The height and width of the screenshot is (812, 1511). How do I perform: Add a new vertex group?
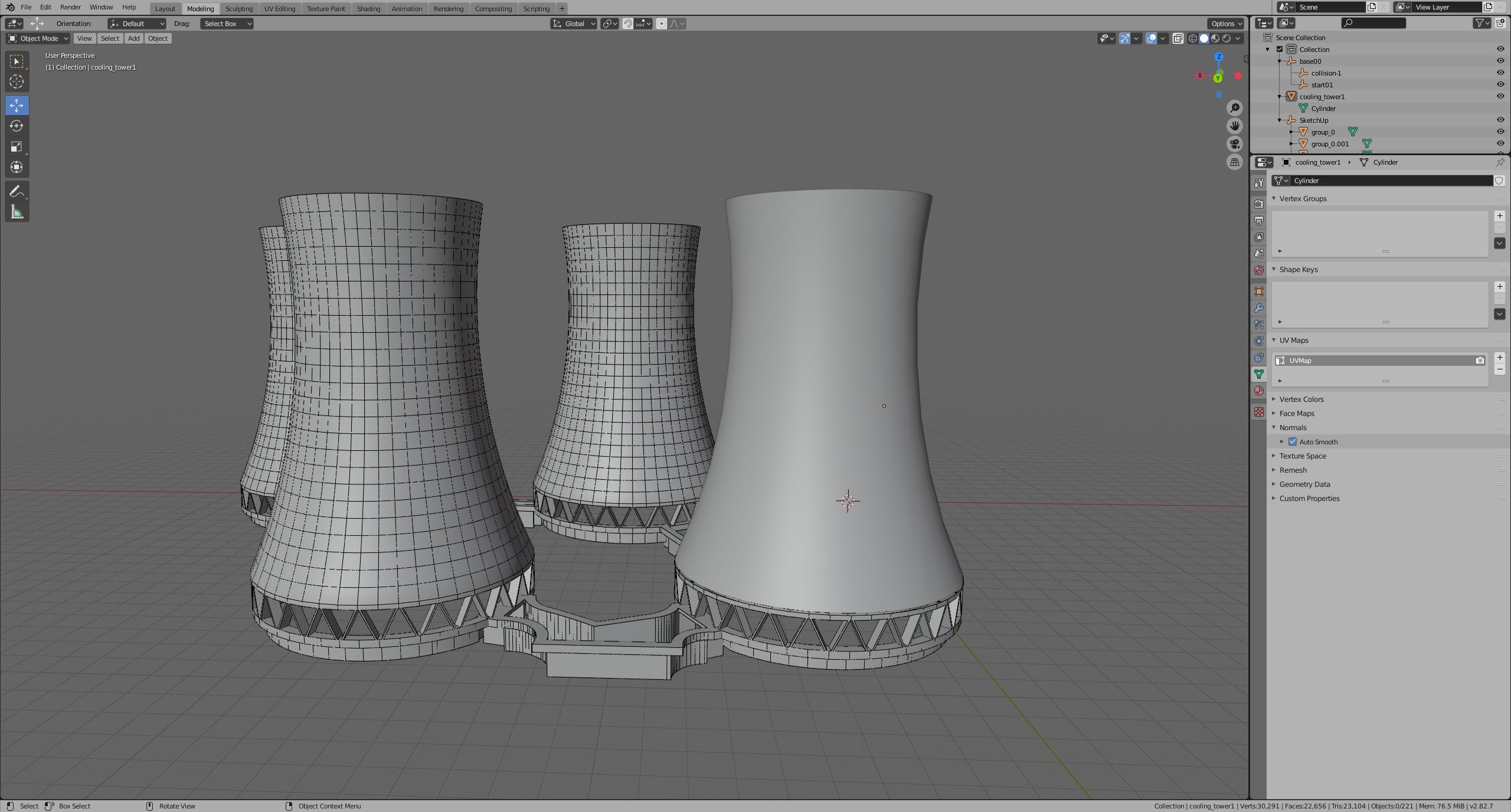1500,216
